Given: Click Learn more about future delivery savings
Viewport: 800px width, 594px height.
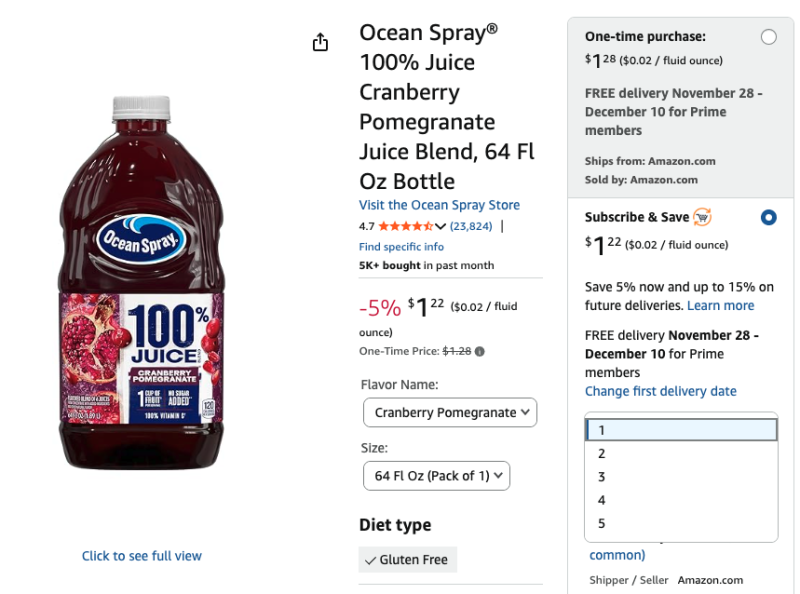Looking at the screenshot, I should coord(721,305).
